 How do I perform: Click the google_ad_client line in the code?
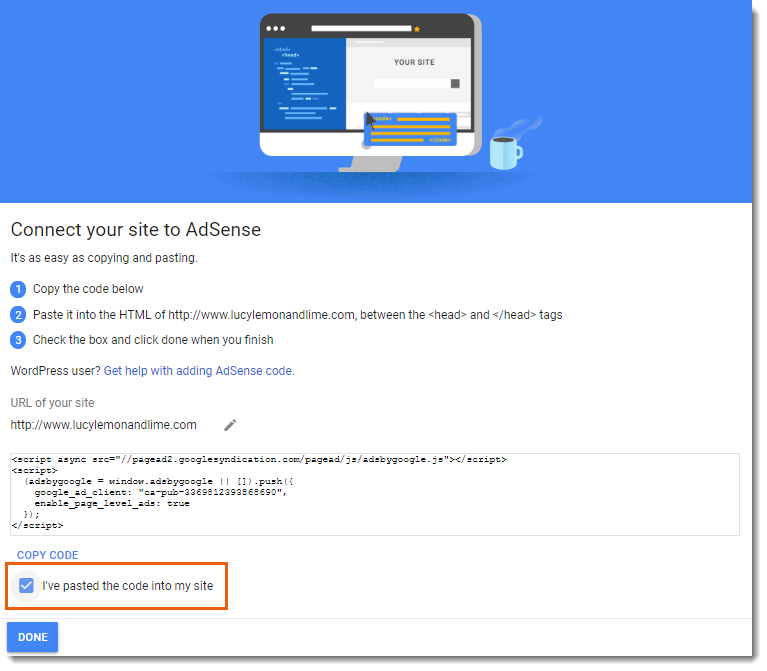pos(160,492)
